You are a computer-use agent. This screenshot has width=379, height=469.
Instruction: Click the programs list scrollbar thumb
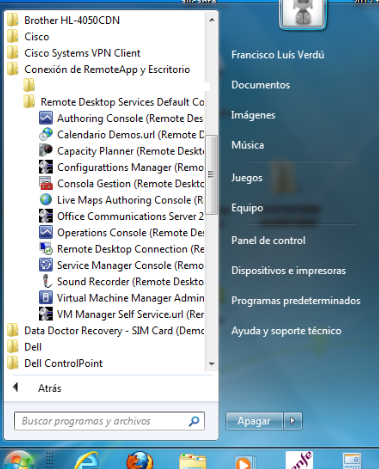[x=211, y=174]
